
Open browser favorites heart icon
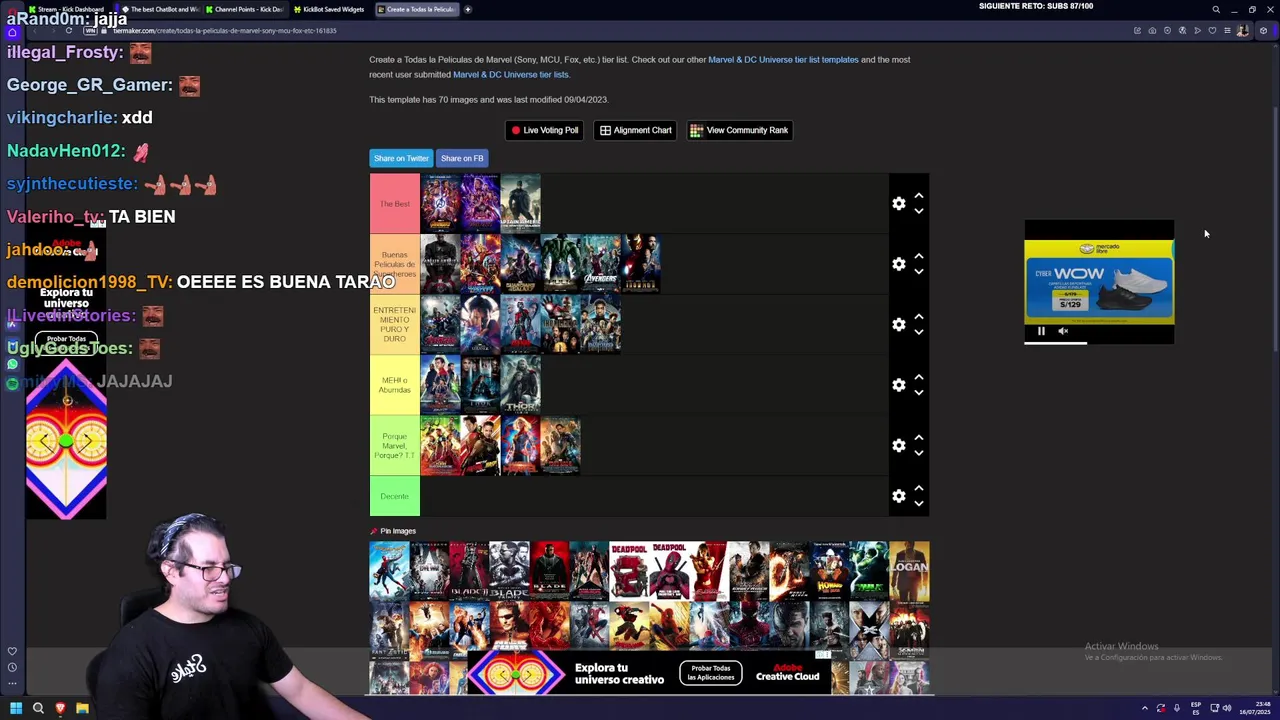(x=1212, y=31)
